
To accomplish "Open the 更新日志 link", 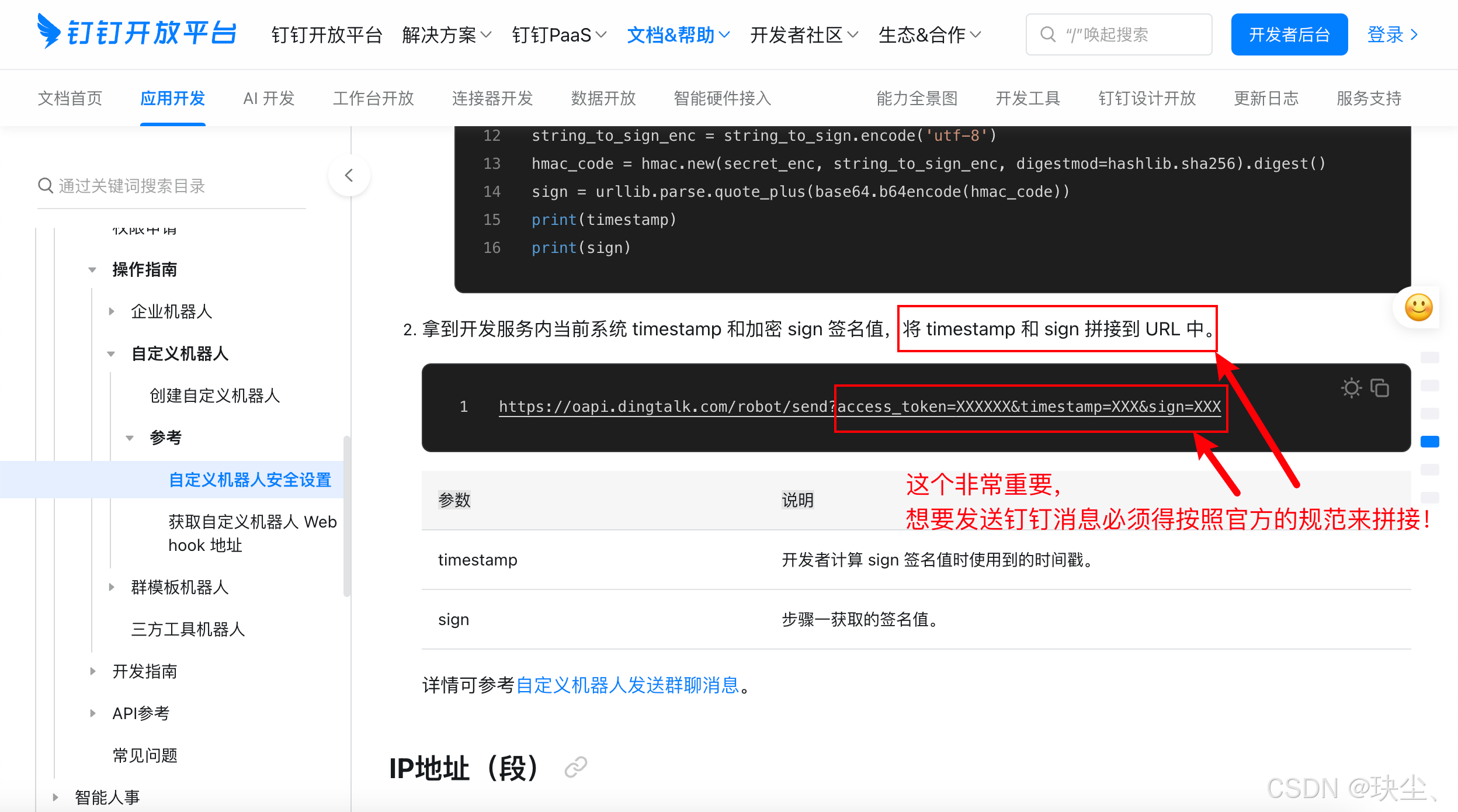I will 1266,98.
